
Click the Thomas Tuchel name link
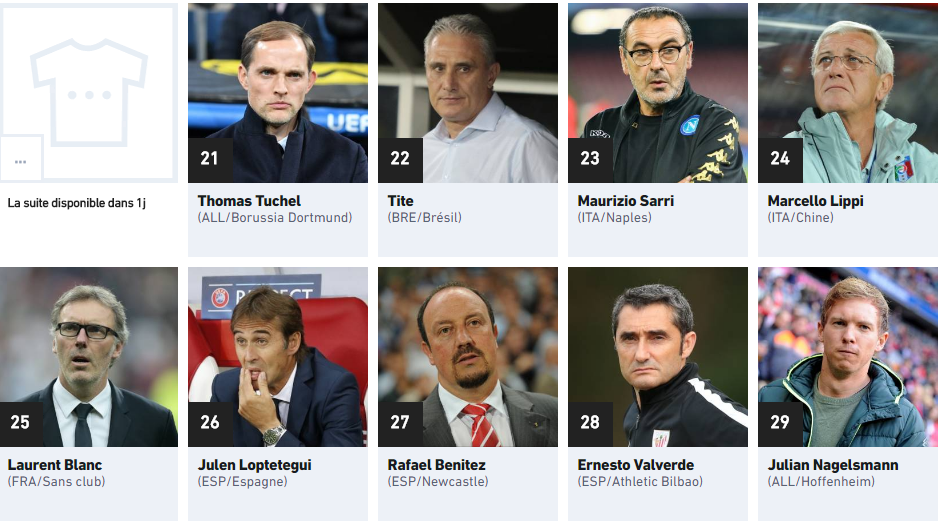click(249, 201)
